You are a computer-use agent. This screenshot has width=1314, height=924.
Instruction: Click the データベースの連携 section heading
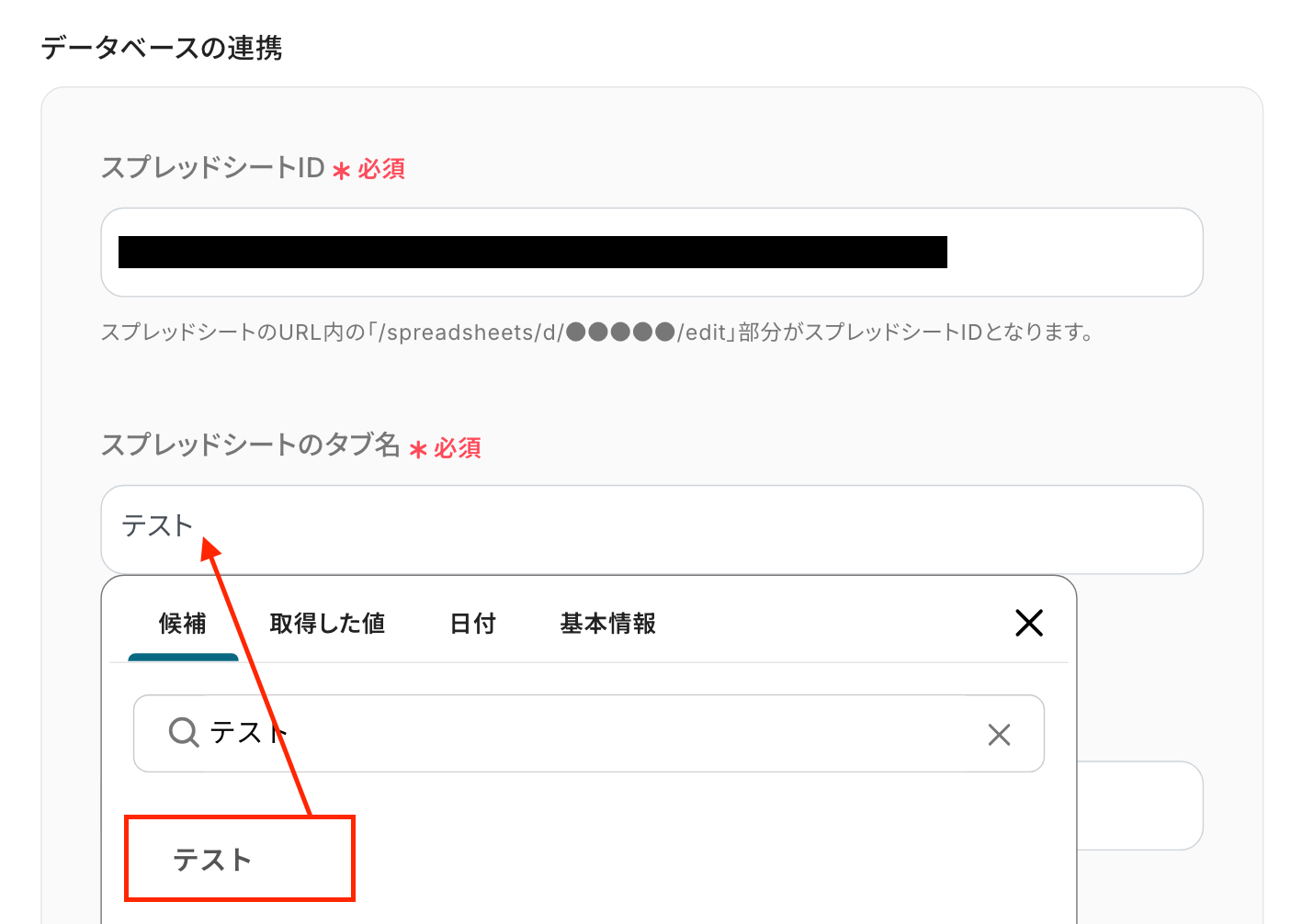coord(162,48)
